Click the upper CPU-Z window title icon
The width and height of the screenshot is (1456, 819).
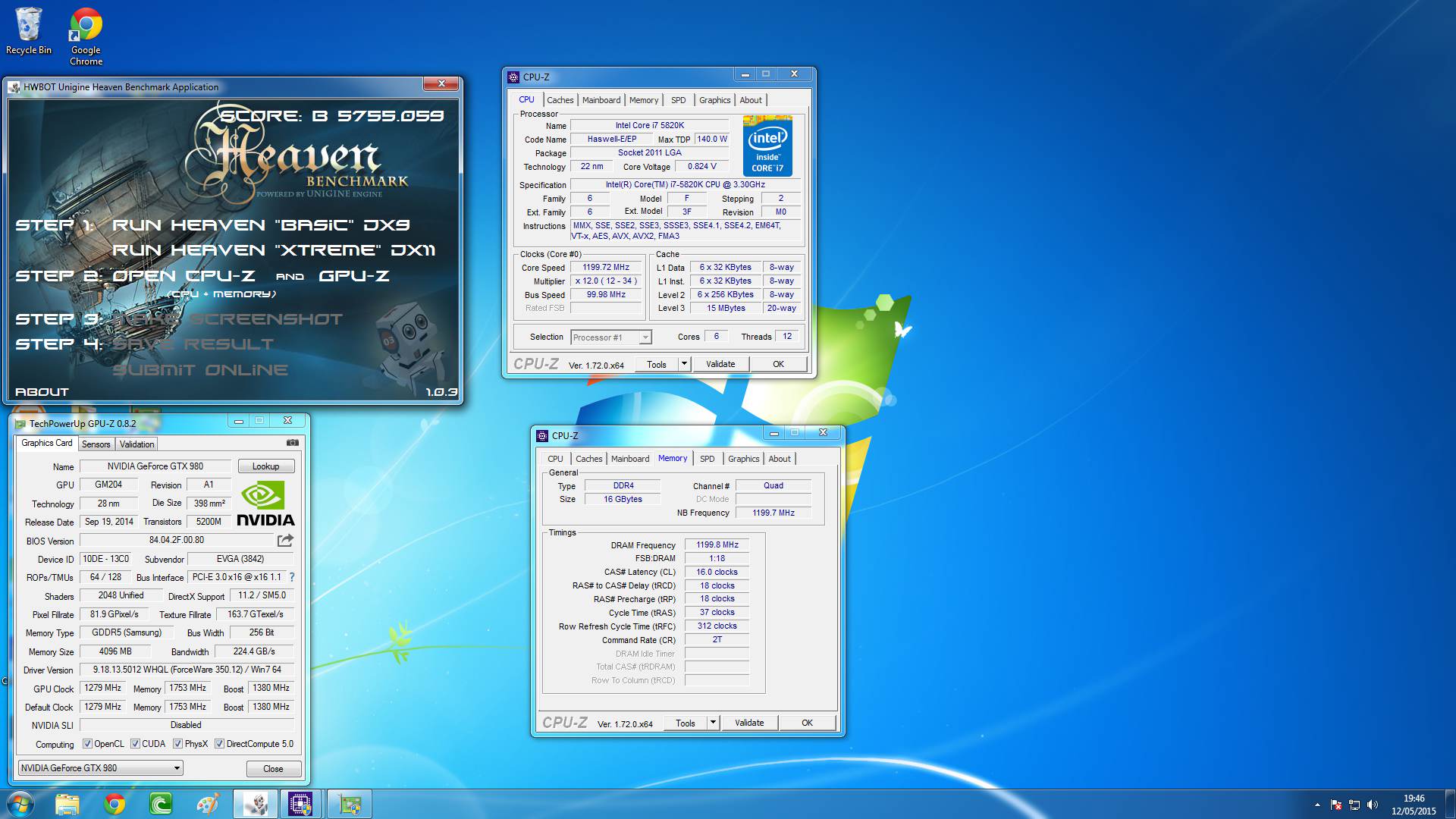[x=513, y=77]
